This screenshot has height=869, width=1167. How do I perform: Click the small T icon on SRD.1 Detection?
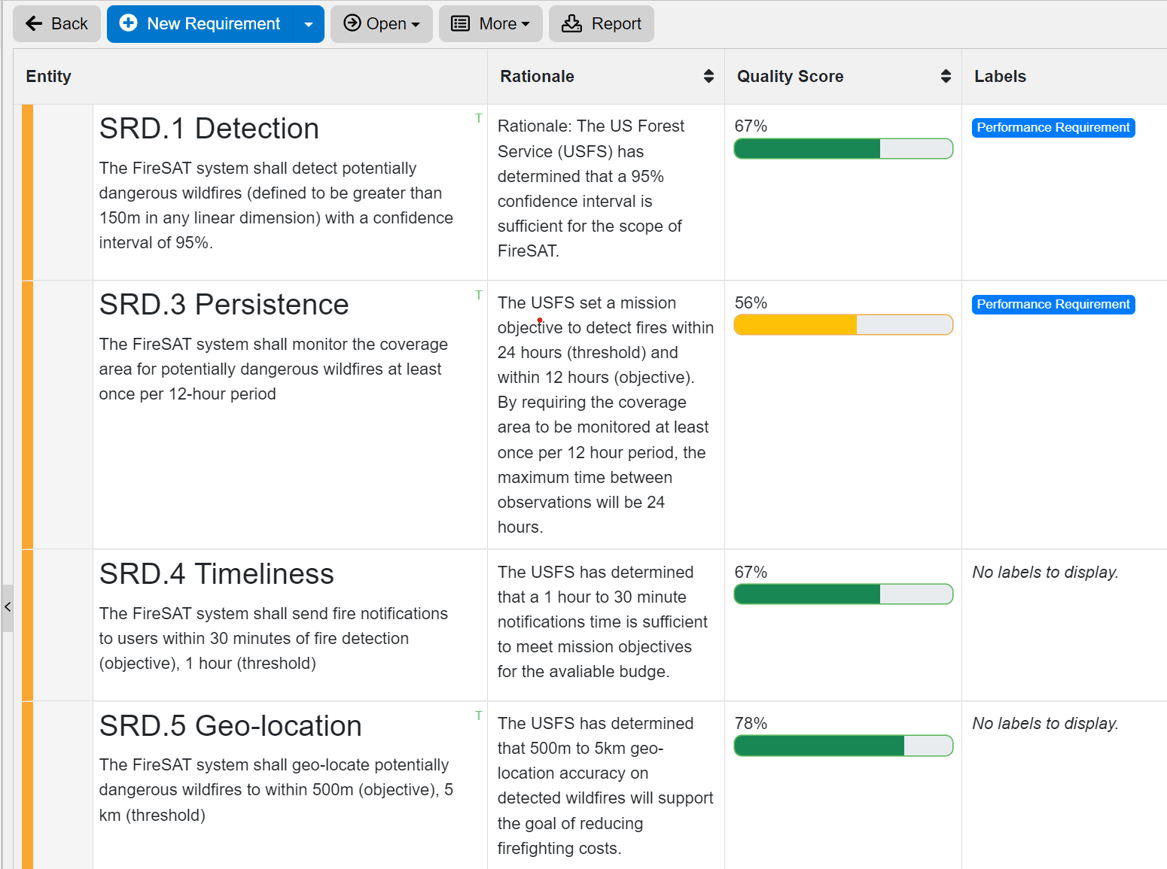click(478, 119)
